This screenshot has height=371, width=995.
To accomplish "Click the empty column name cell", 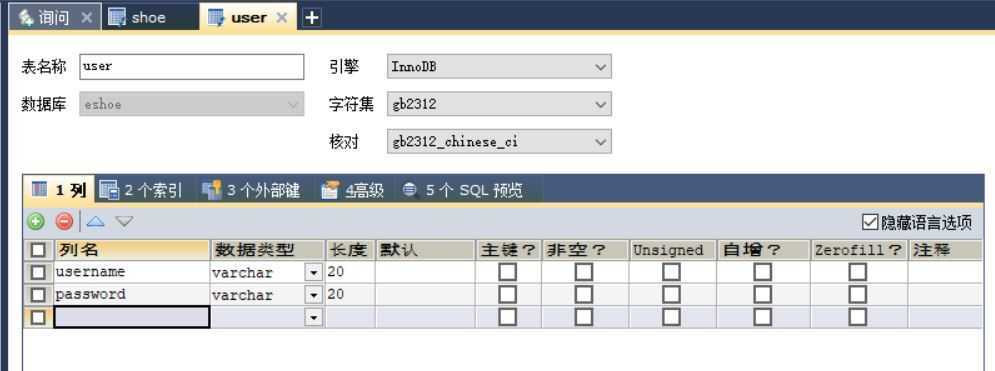I will 132,317.
